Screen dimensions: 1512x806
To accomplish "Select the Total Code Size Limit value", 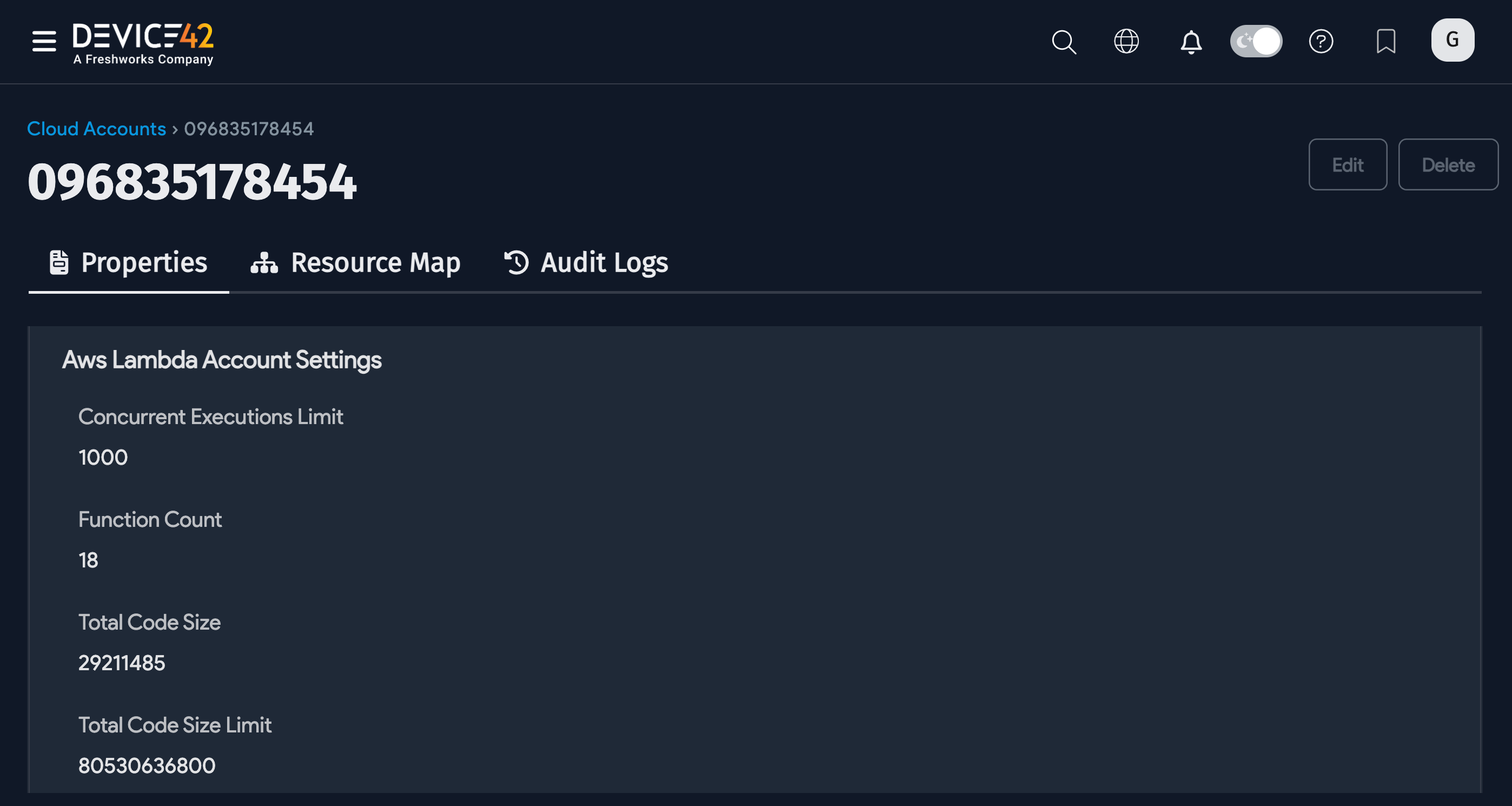I will (147, 764).
